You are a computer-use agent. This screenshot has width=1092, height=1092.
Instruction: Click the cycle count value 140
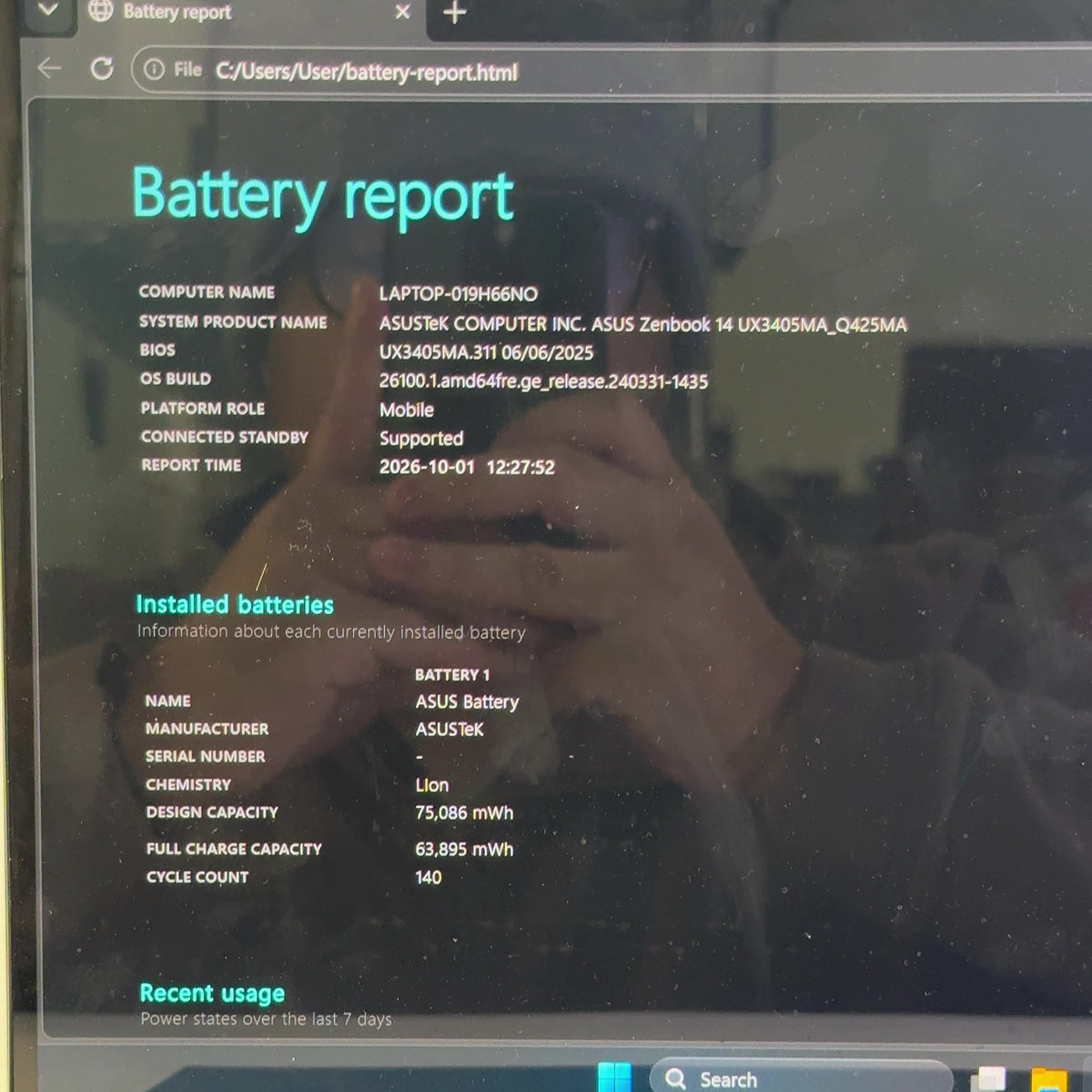[x=428, y=877]
